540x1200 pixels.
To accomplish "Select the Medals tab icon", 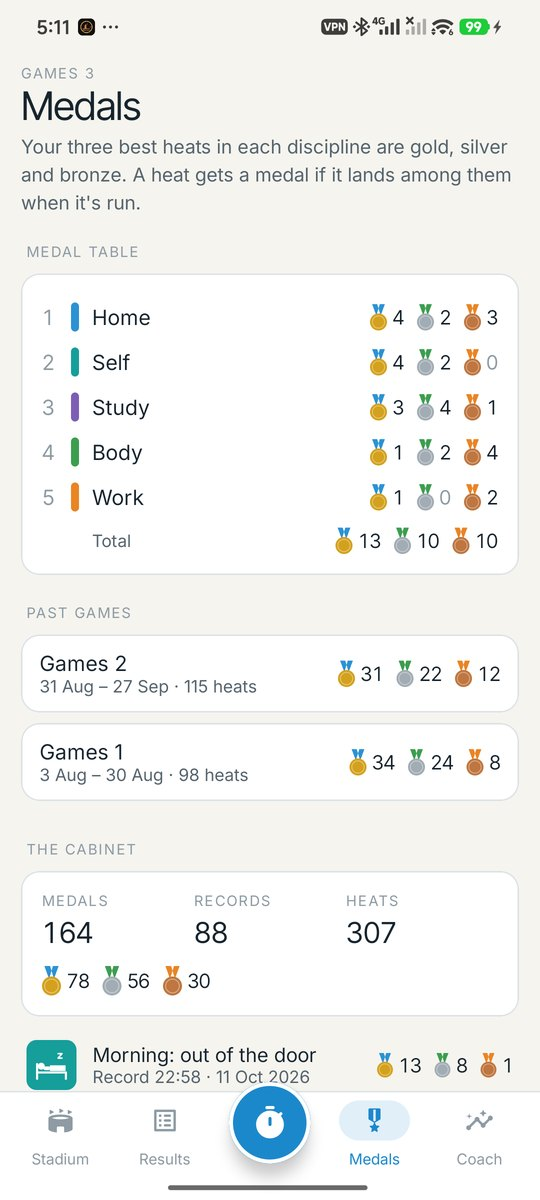I will (374, 1122).
